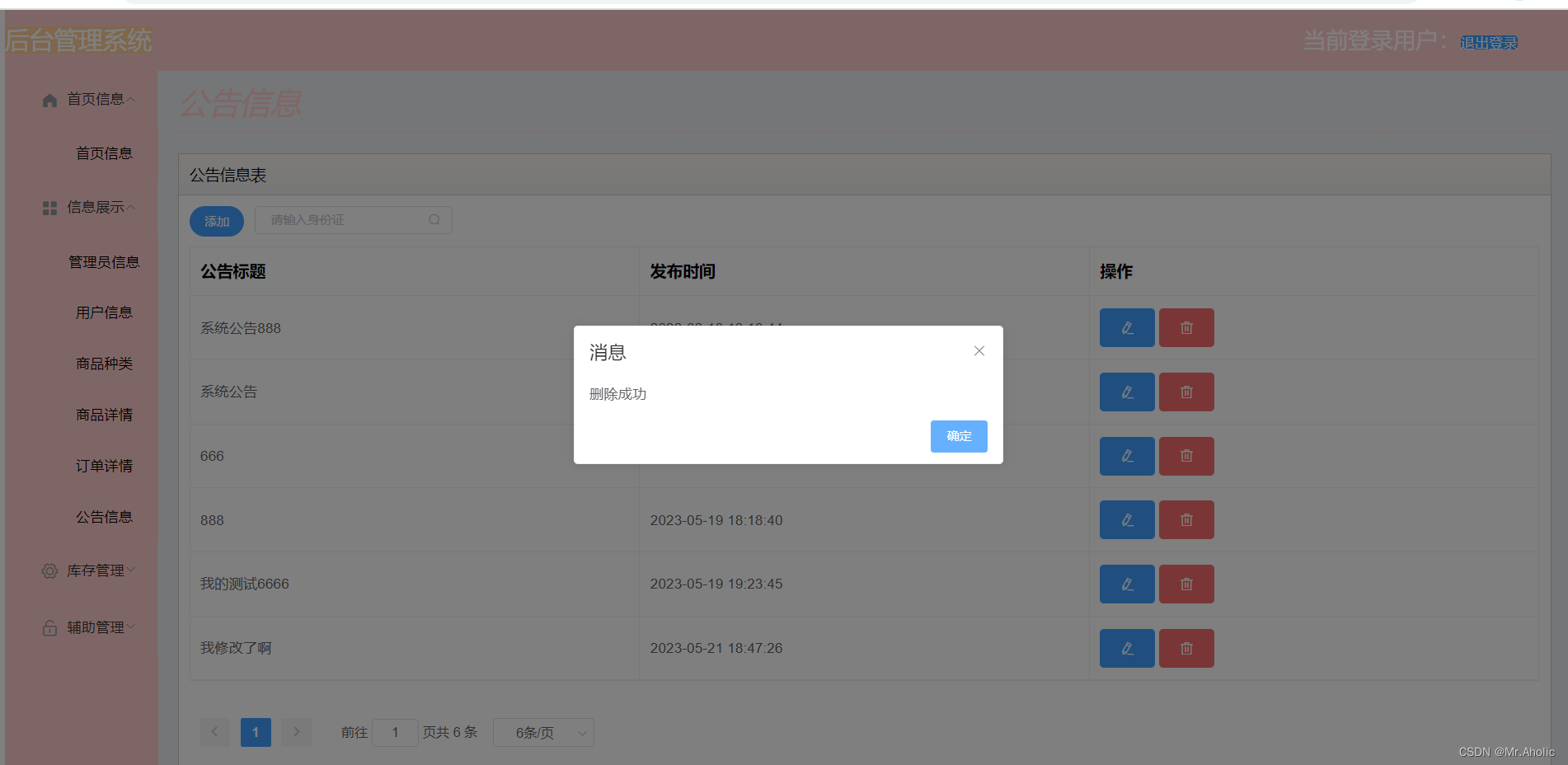This screenshot has height=765, width=1568.
Task: Click the search magnifier icon in the input
Action: [x=434, y=220]
